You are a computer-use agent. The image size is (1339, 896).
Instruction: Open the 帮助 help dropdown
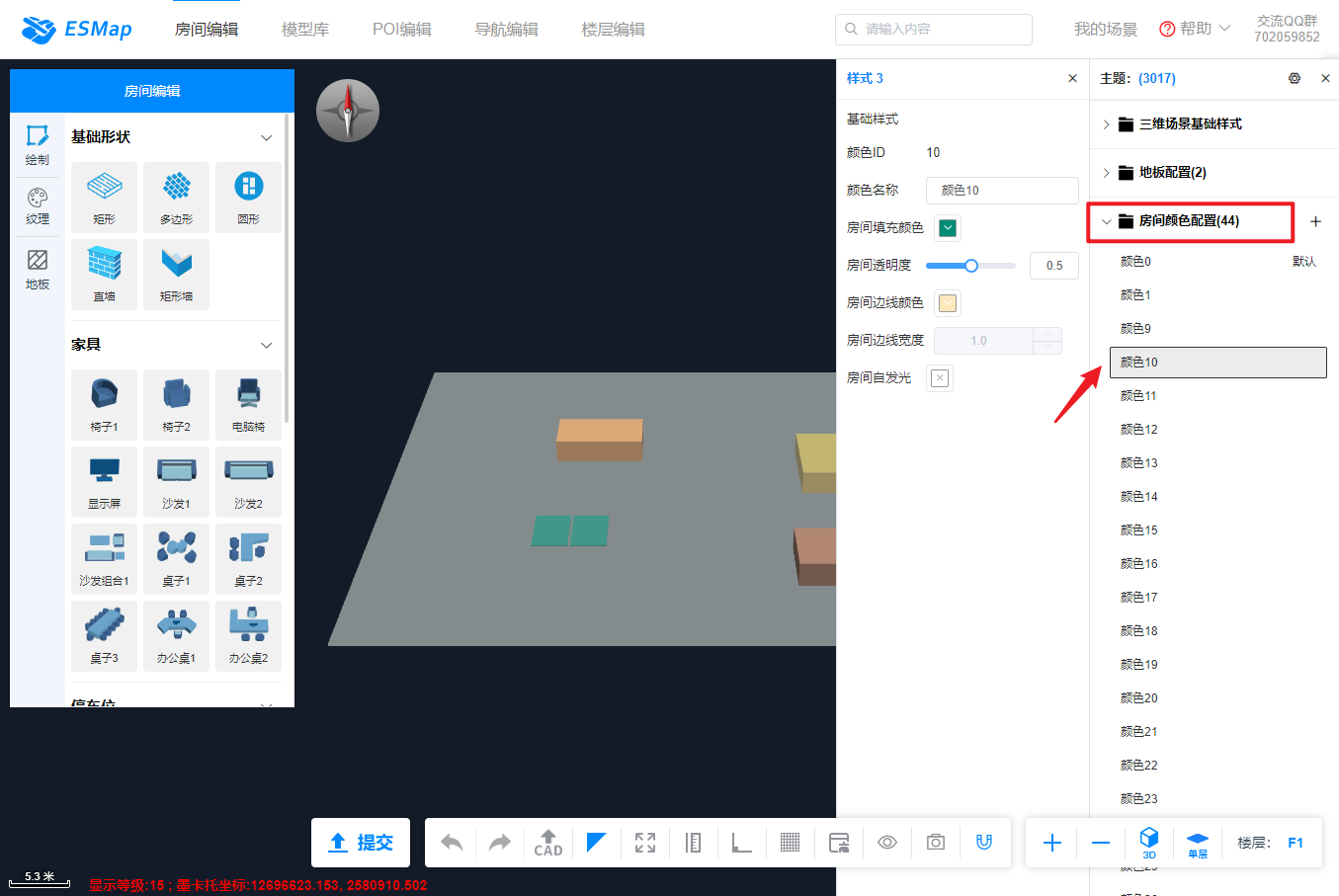(x=1195, y=29)
